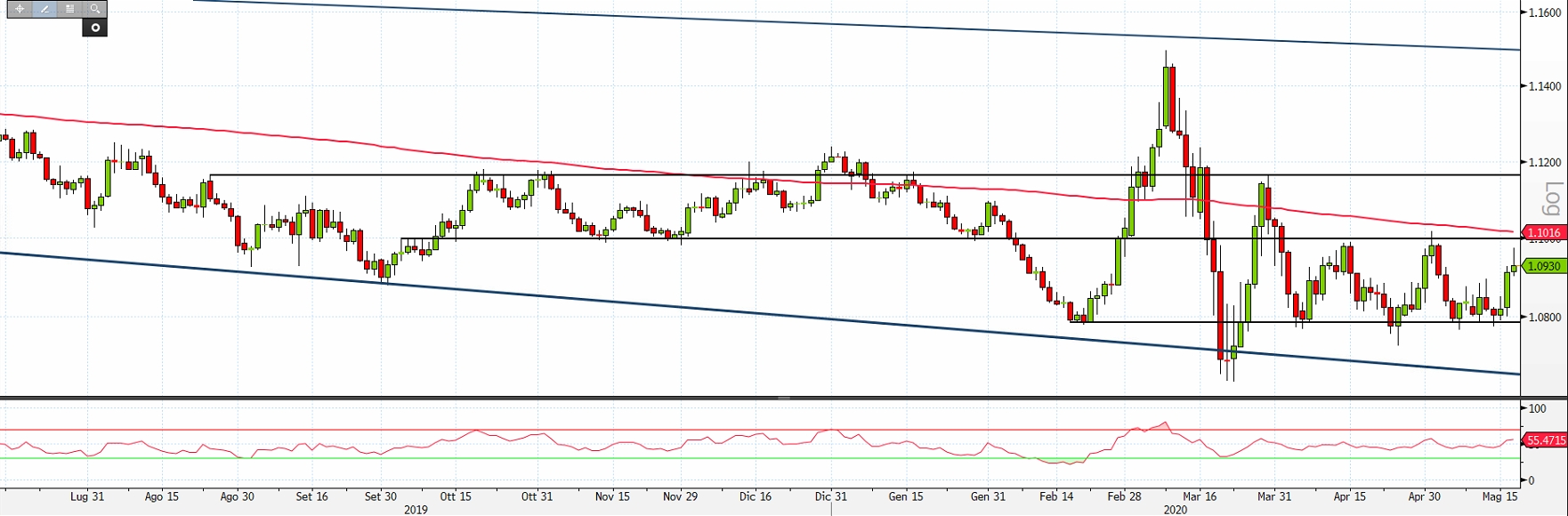The height and width of the screenshot is (516, 1568).
Task: Click the Set 16 date label
Action: pyautogui.click(x=311, y=496)
